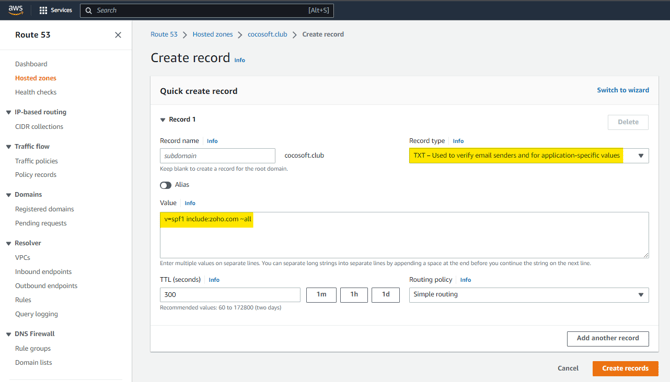Collapse the Traffic flow section
The height and width of the screenshot is (382, 670).
click(x=8, y=147)
